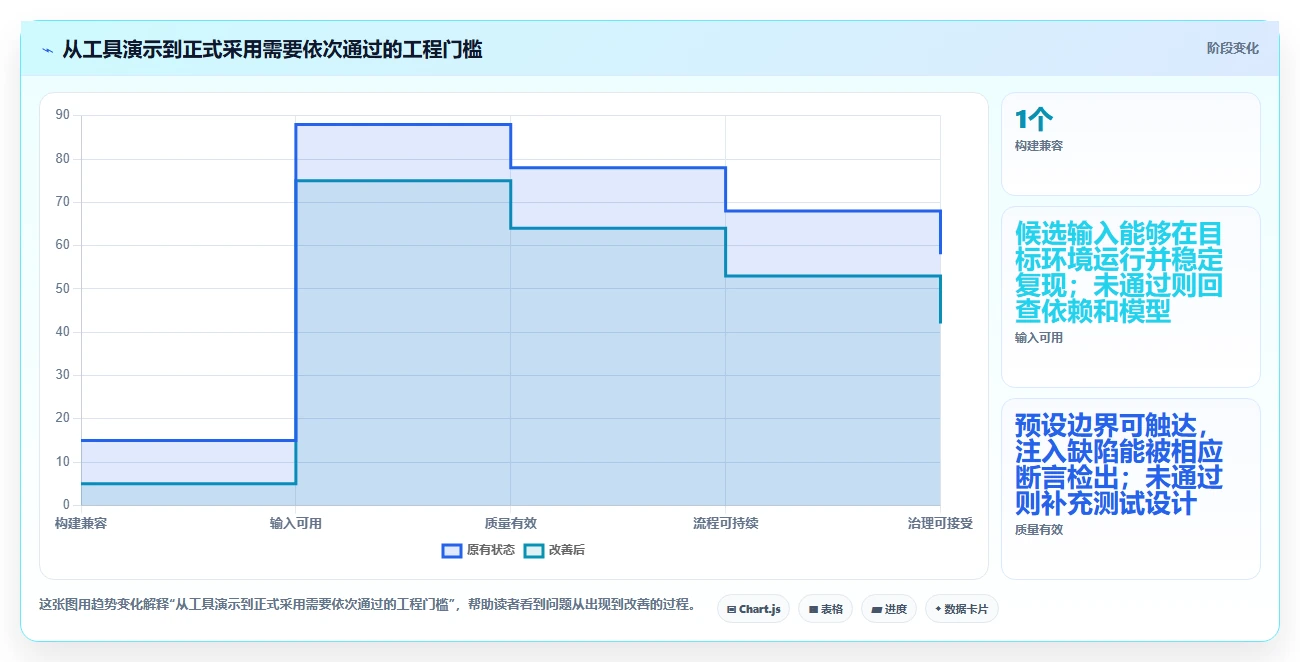The height and width of the screenshot is (662, 1300).
Task: Open the 质量有效 card
Action: [x=1130, y=488]
